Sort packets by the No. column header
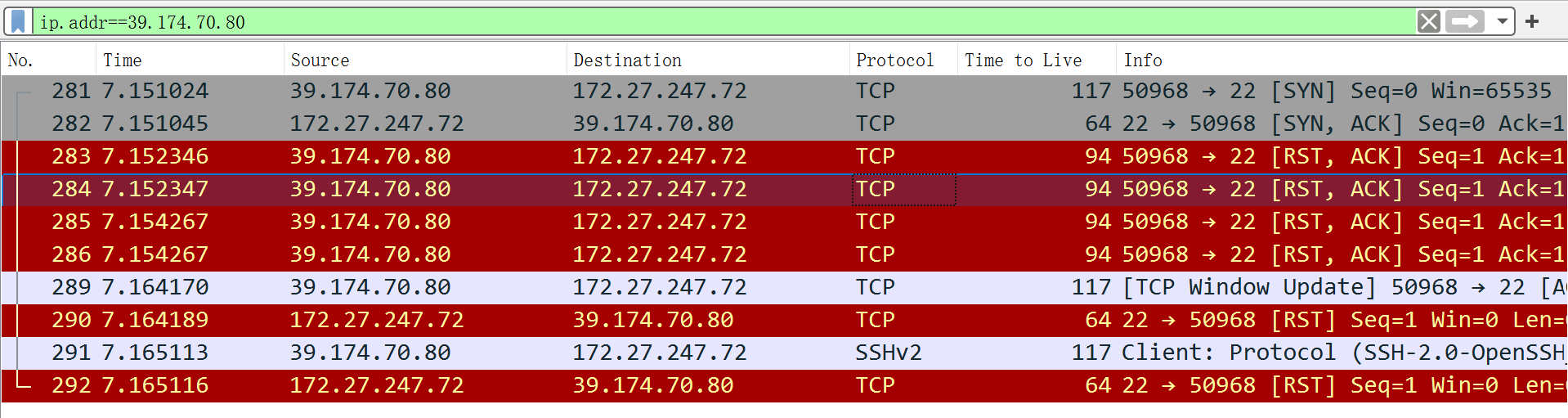The width and height of the screenshot is (1568, 418). (x=49, y=60)
